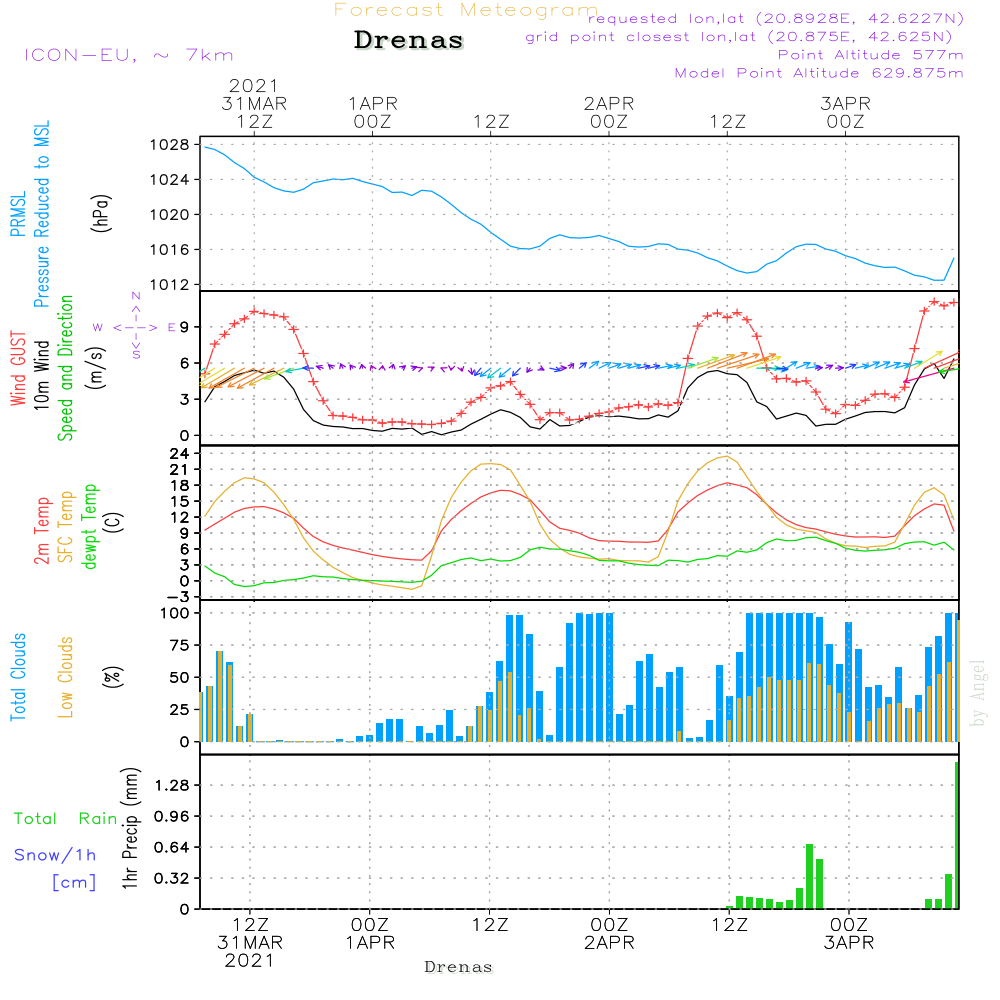The image size is (1000, 1000).
Task: Select the Forecast Meteogram heading
Action: coord(466,11)
